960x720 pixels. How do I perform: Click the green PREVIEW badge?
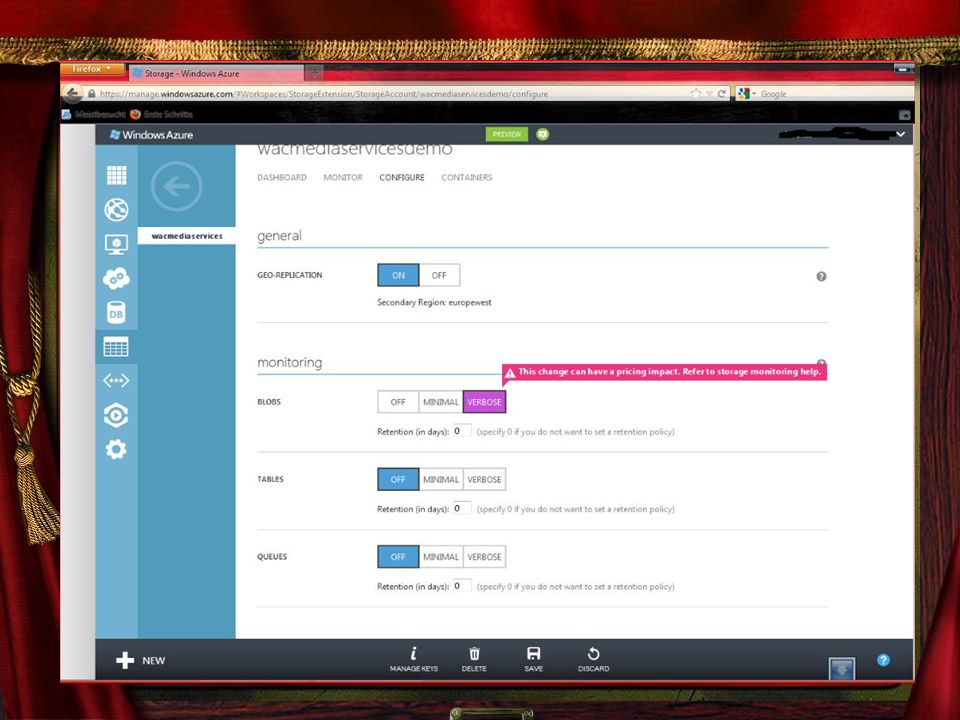coord(507,134)
